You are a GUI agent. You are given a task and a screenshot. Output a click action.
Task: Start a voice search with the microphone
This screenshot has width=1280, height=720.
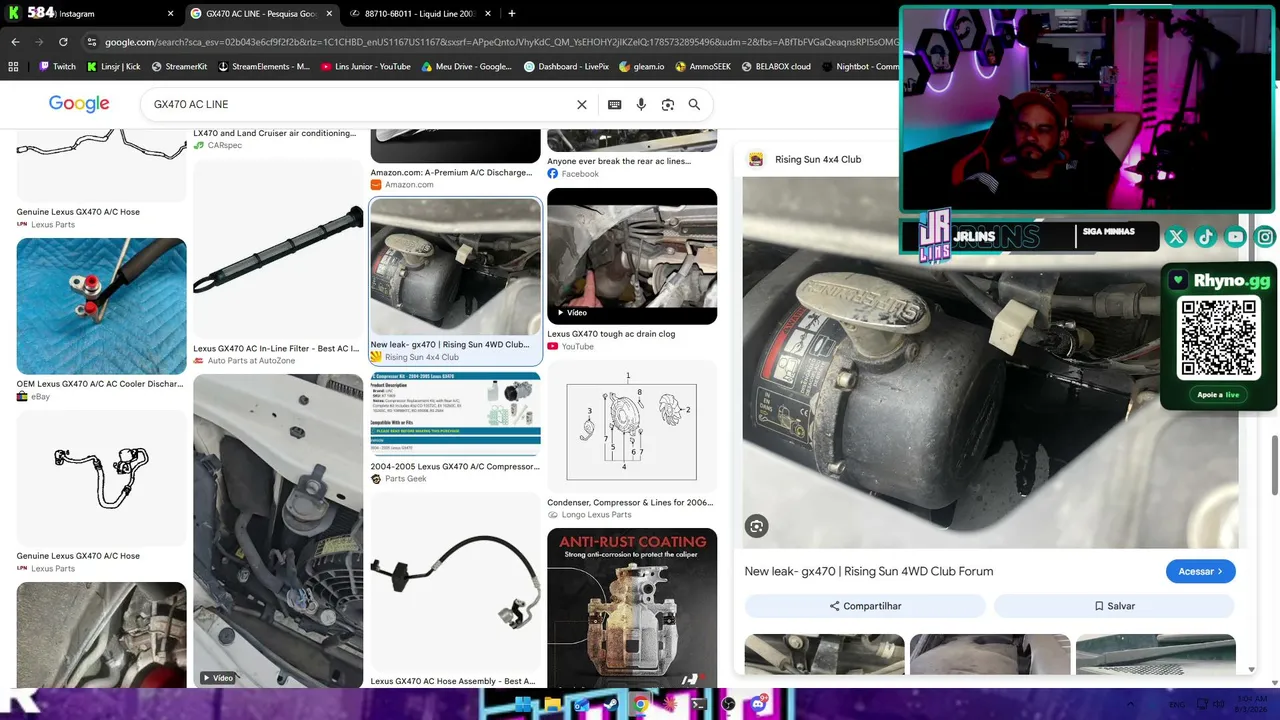click(x=641, y=104)
